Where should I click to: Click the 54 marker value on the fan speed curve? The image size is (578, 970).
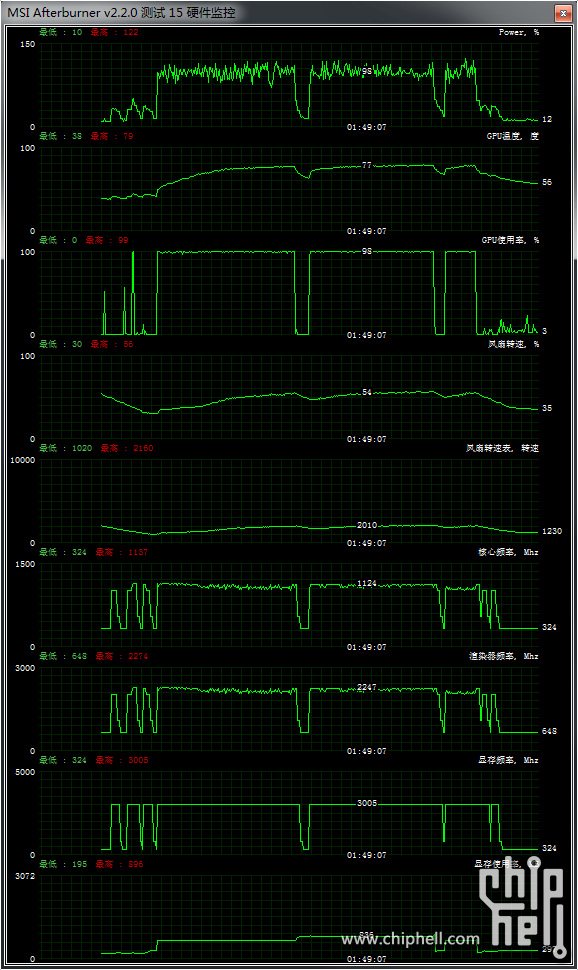[367, 392]
